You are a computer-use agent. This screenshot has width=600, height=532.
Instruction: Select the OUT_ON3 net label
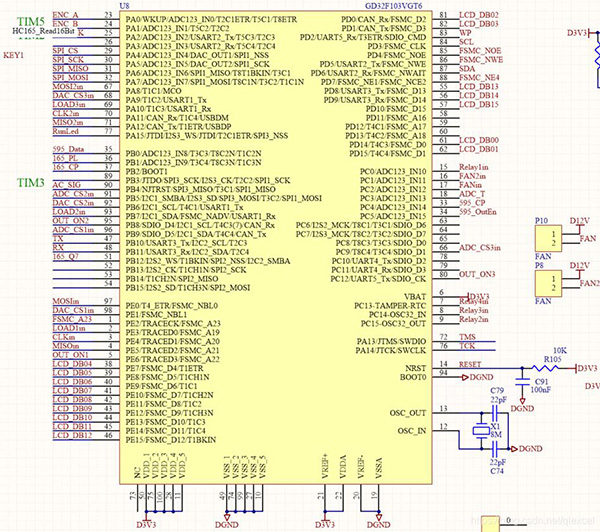(477, 274)
